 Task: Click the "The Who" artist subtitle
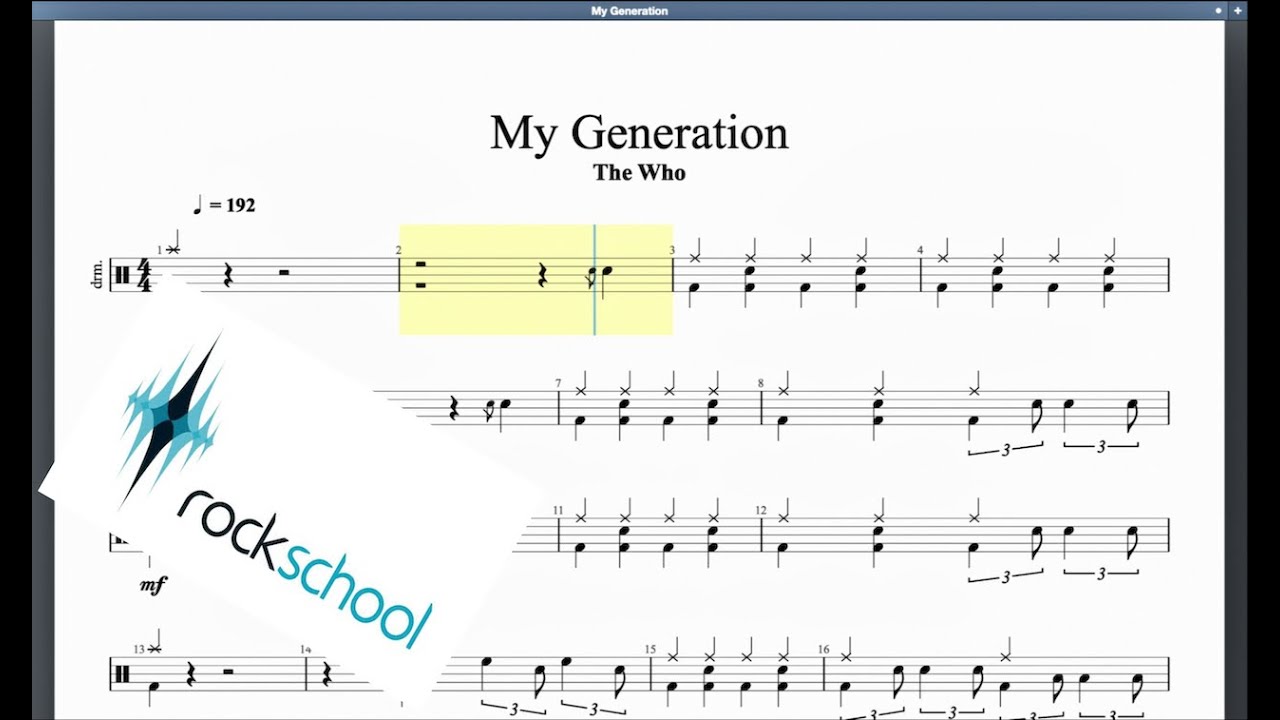pyautogui.click(x=639, y=172)
